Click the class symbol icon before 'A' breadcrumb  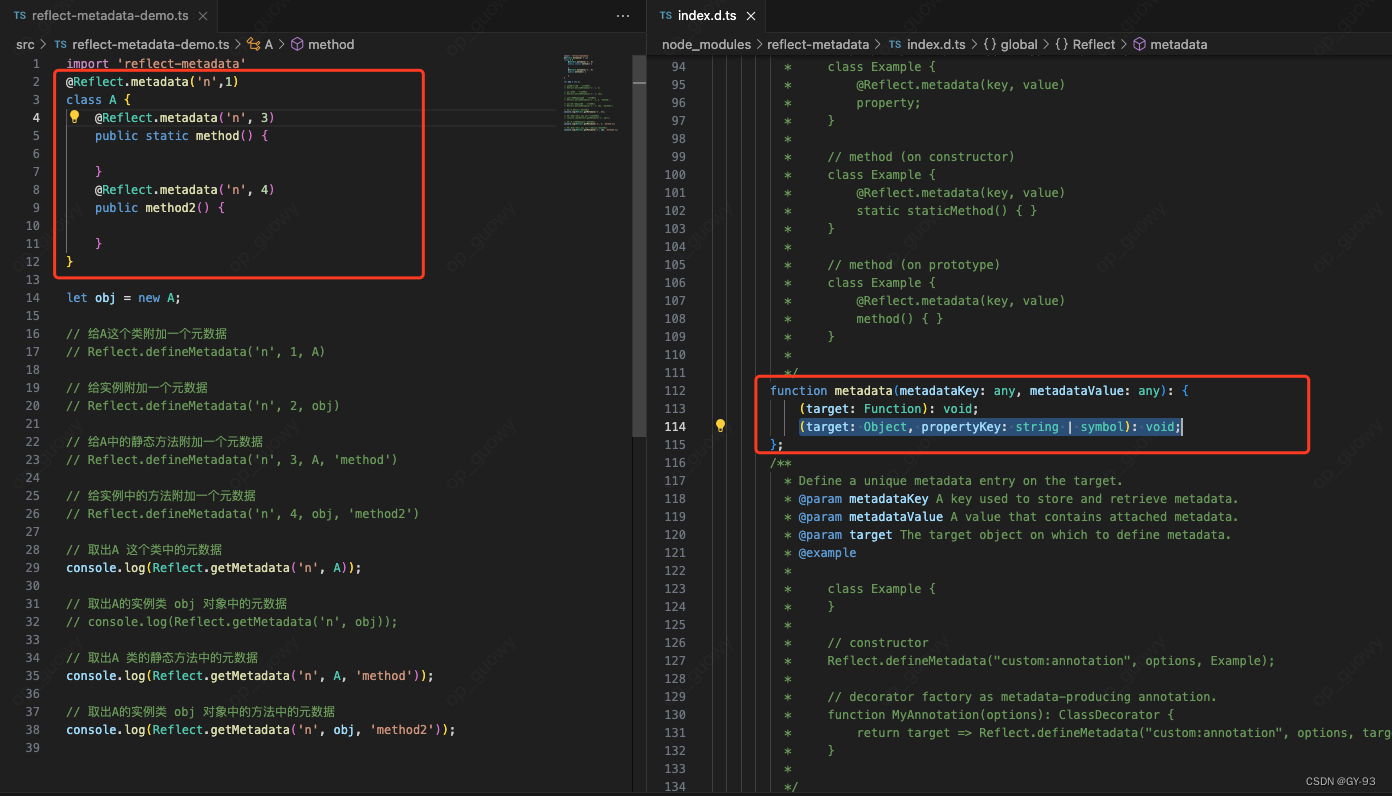pyautogui.click(x=253, y=44)
